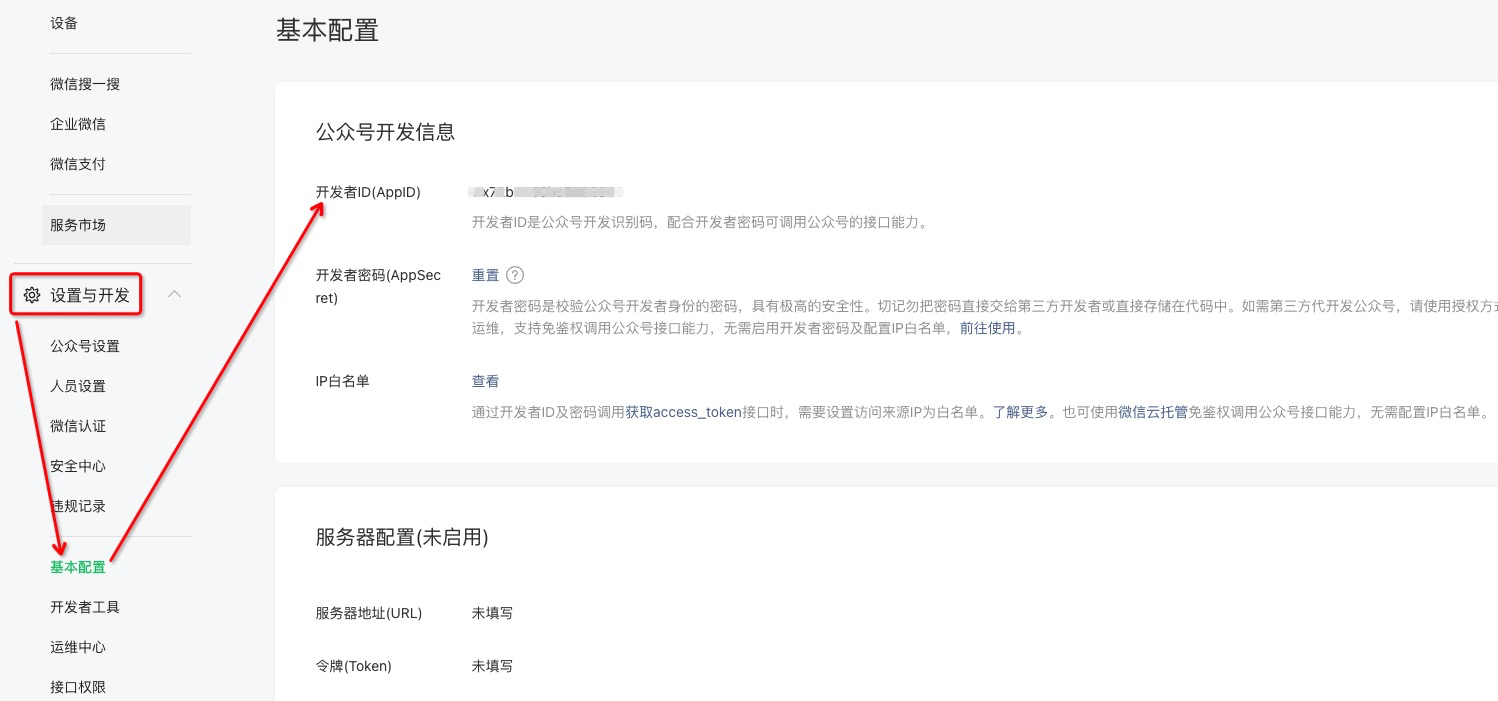Click 查看 for the IP白名单

(x=485, y=381)
